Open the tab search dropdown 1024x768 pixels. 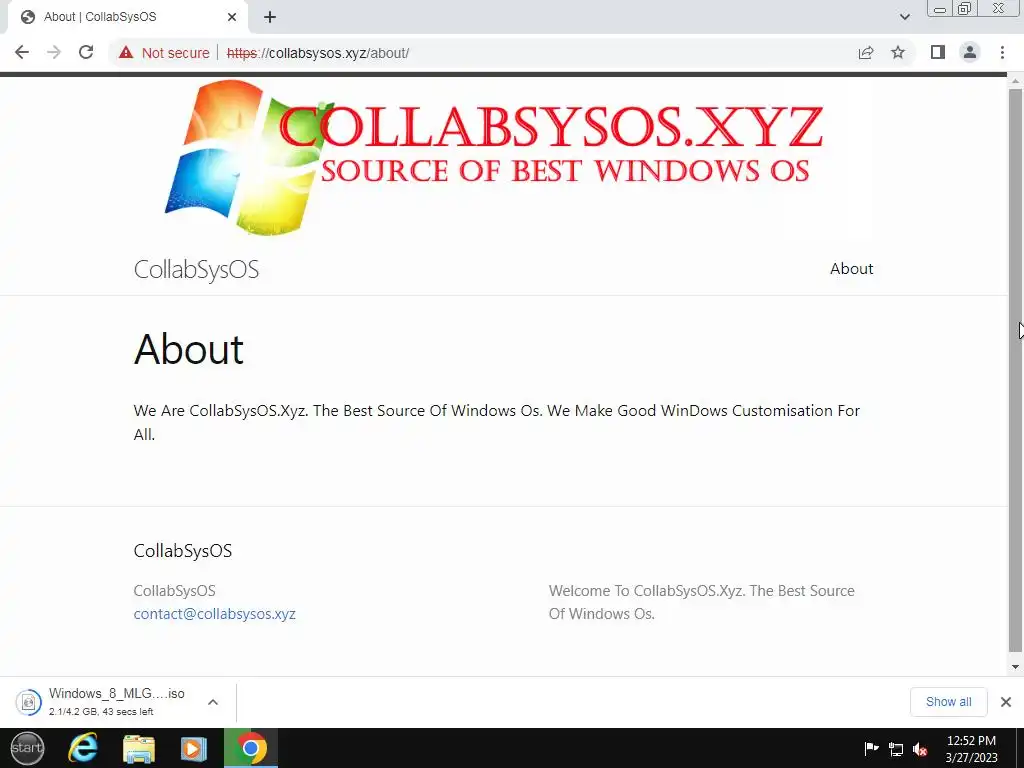(x=904, y=17)
